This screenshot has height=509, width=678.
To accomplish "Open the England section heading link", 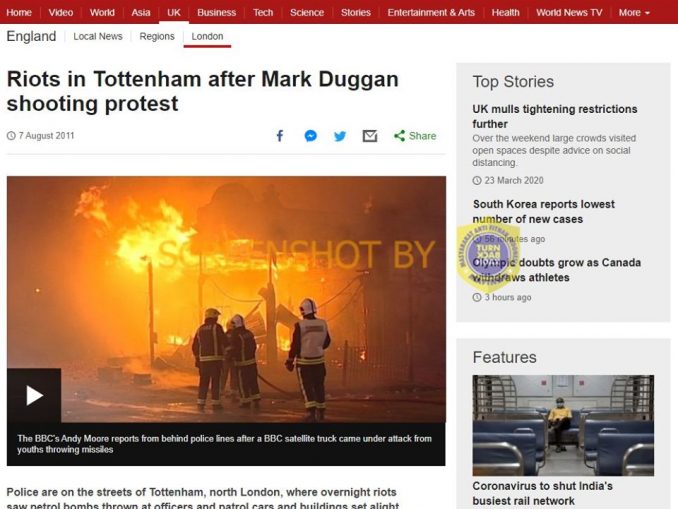I will pyautogui.click(x=31, y=36).
